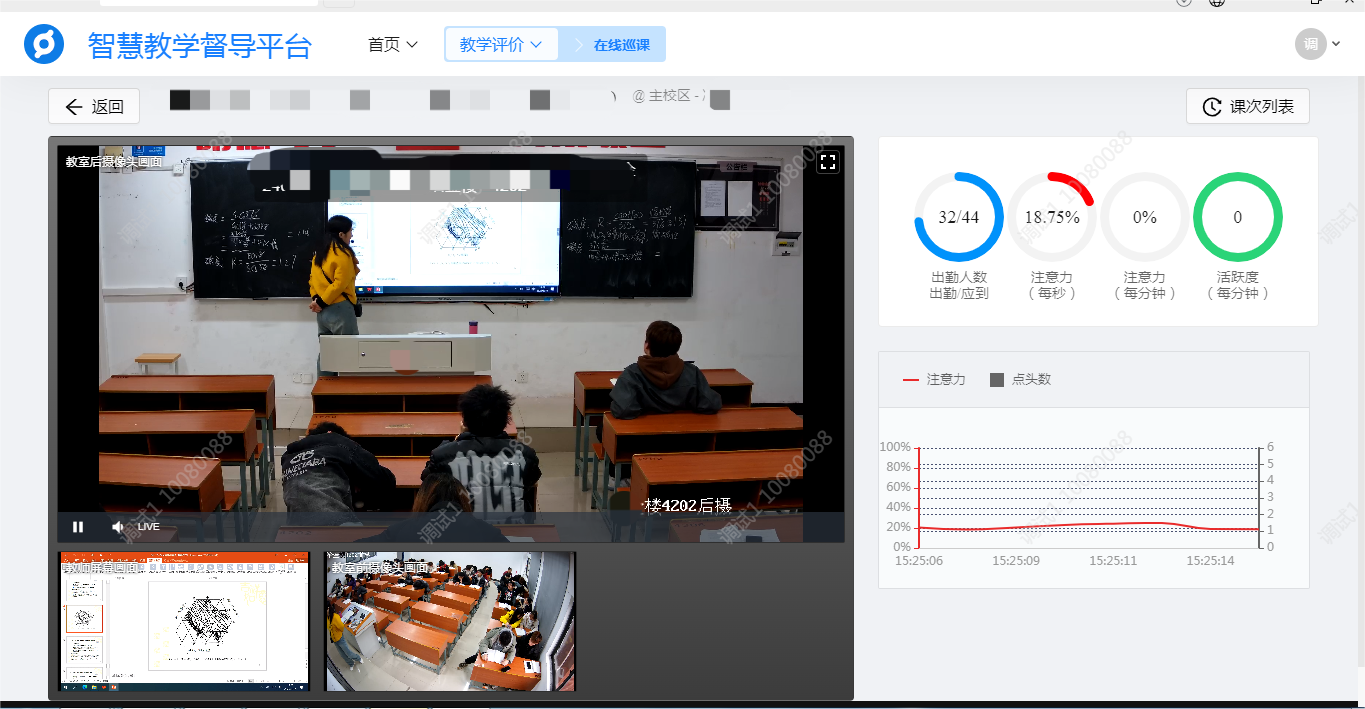Click the fullscreen icon on the video
Screen dimensions: 1365x709
(828, 161)
